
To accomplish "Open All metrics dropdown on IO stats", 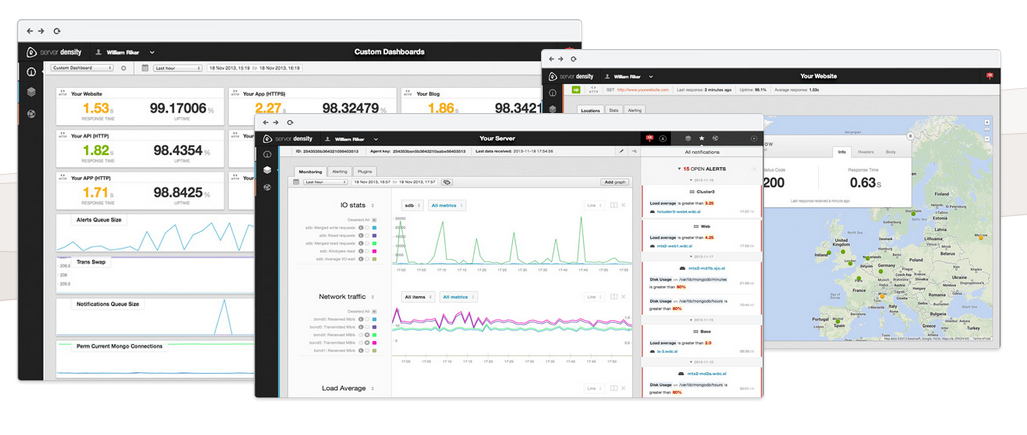I will point(447,205).
